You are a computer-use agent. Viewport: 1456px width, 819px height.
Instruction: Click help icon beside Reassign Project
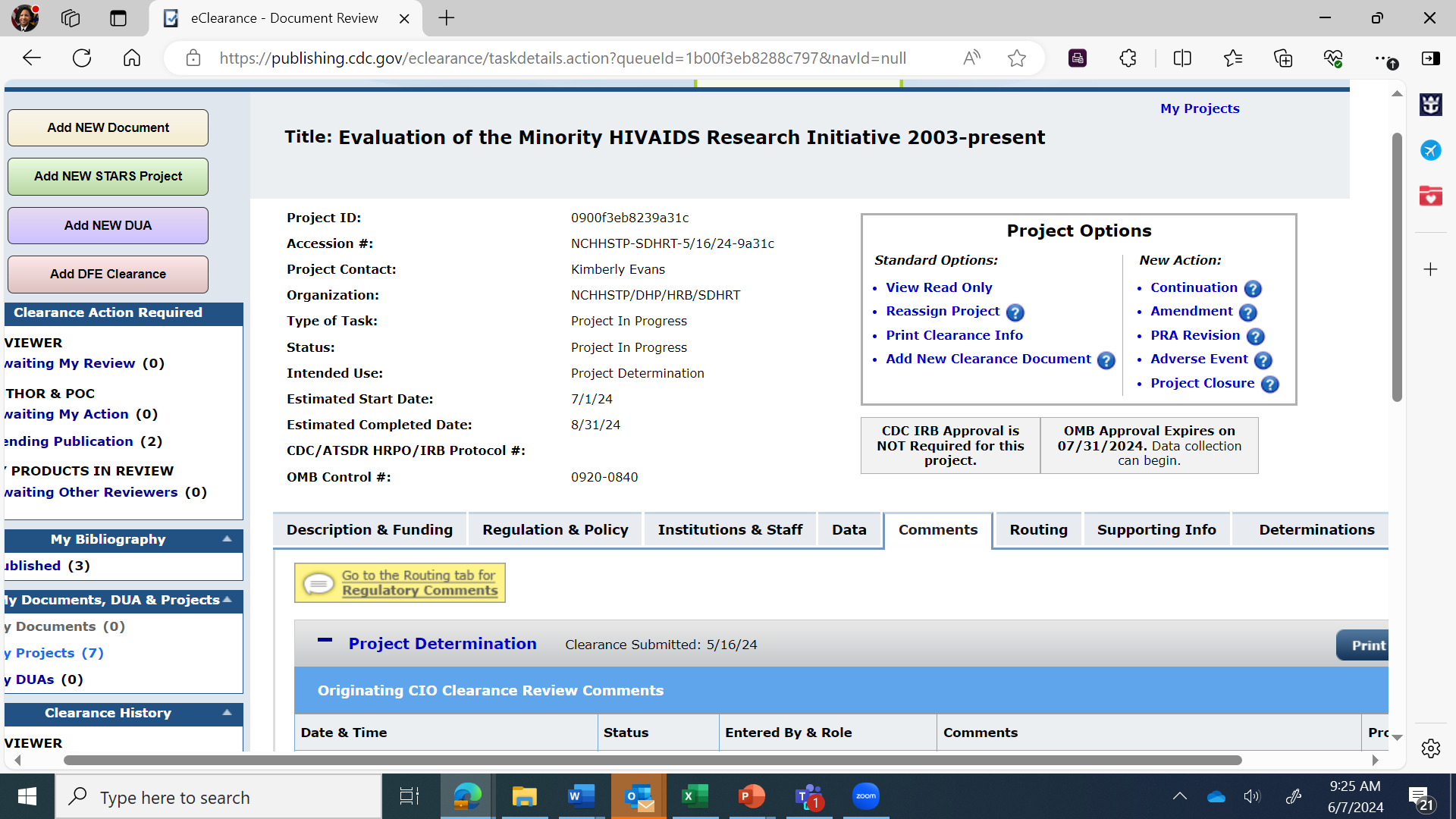click(x=1015, y=312)
